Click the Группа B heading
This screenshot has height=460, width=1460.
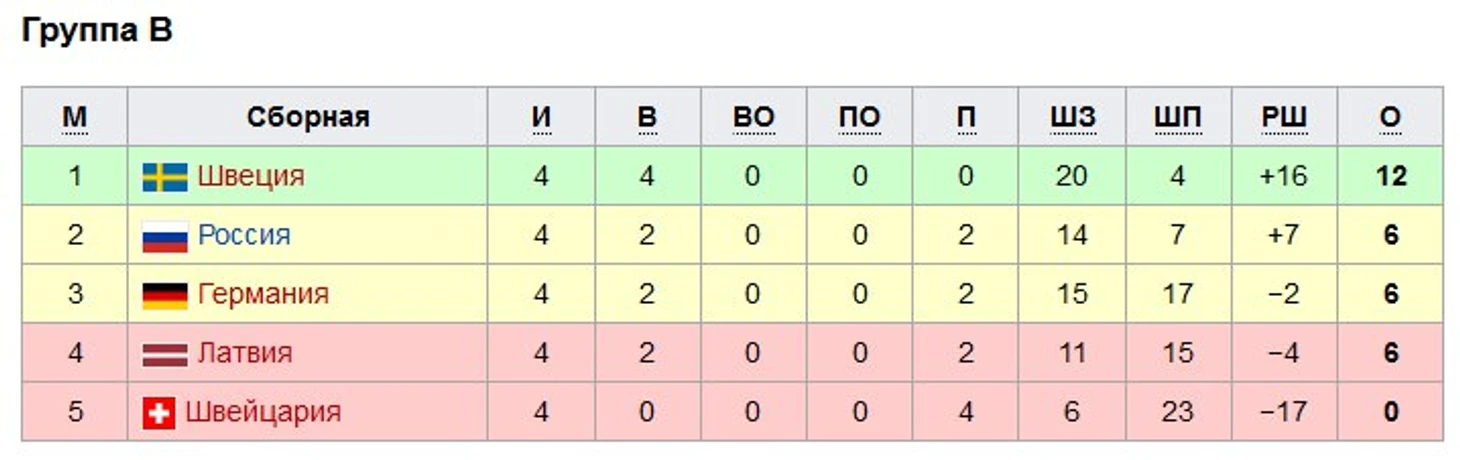[97, 31]
